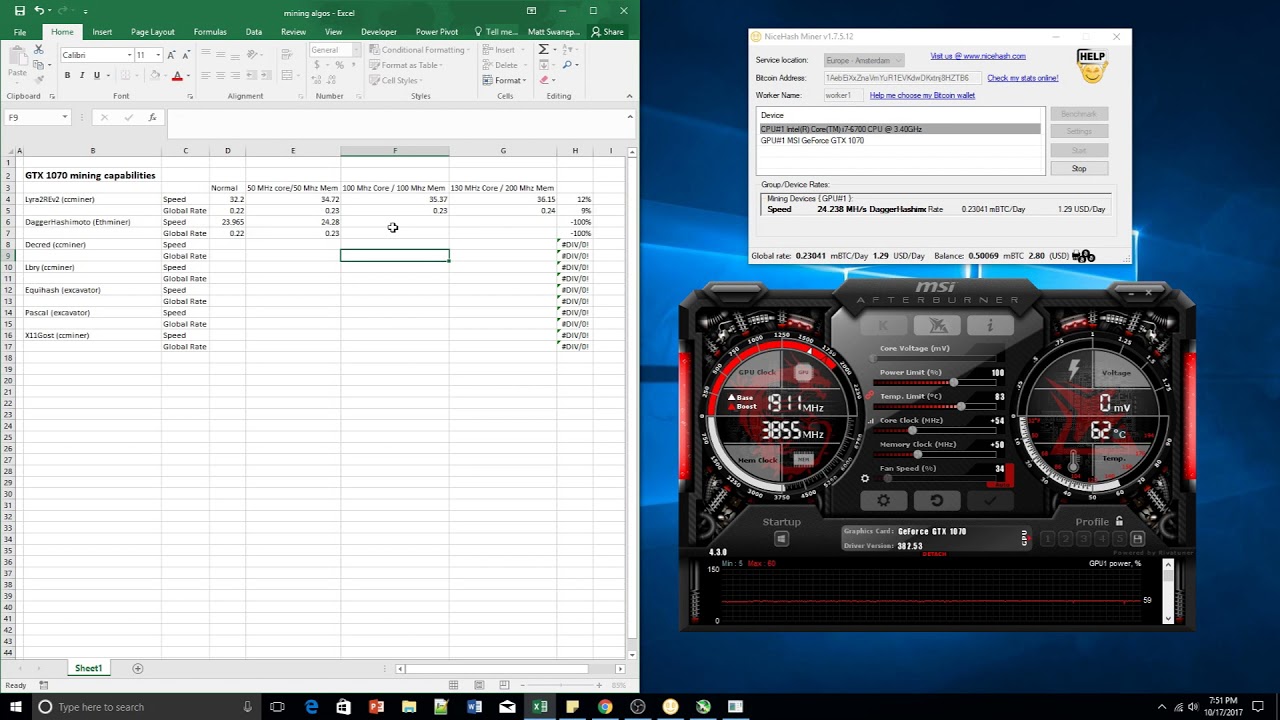The height and width of the screenshot is (720, 1280).
Task: Toggle Underline formatting in Excel
Action: coord(97,75)
